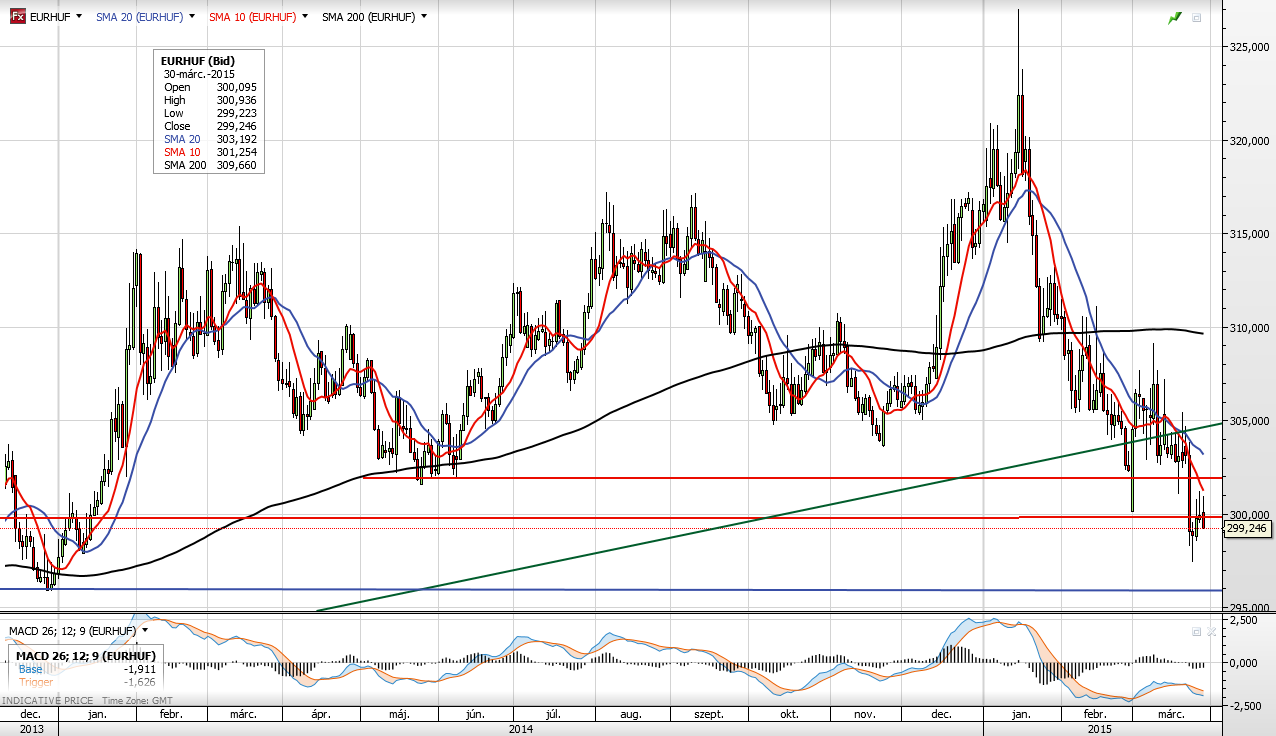Click the Open value 300,095
1276x736 pixels.
click(236, 87)
